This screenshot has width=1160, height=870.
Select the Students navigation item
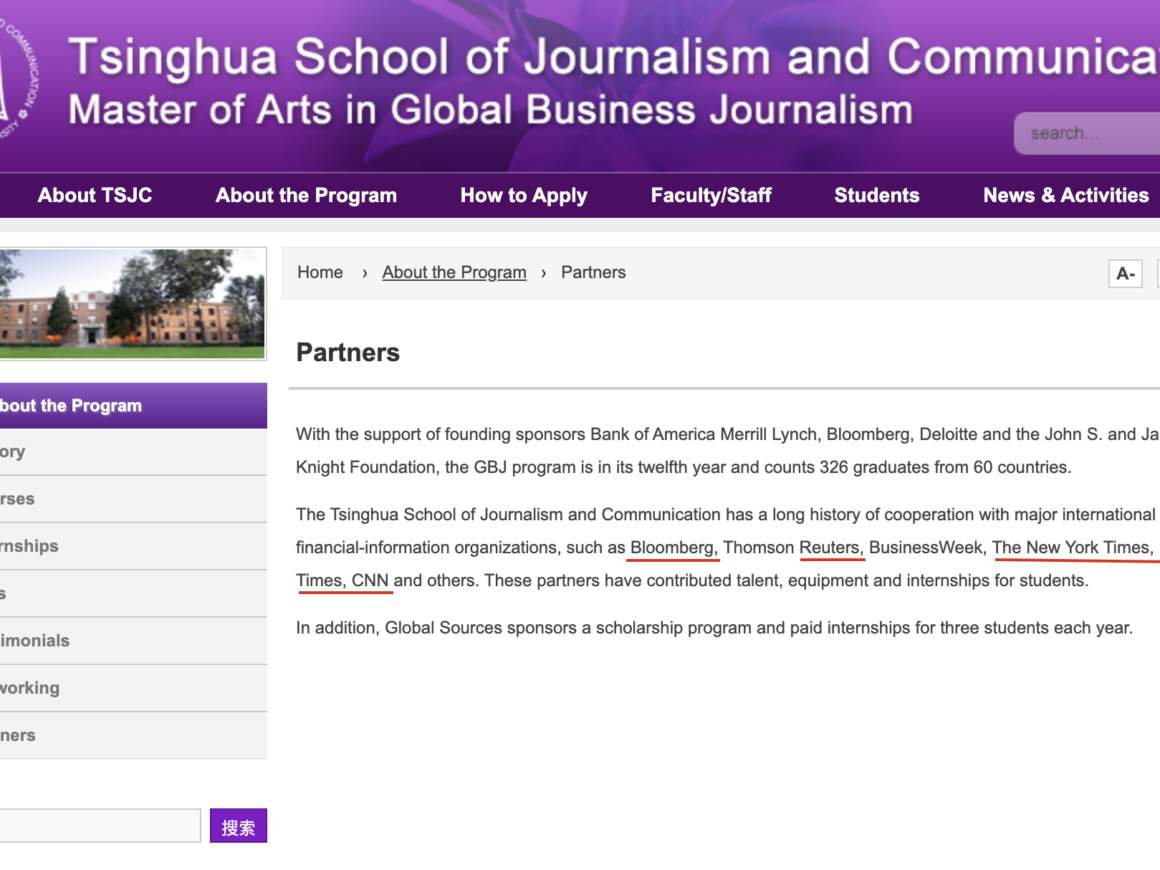(x=876, y=195)
